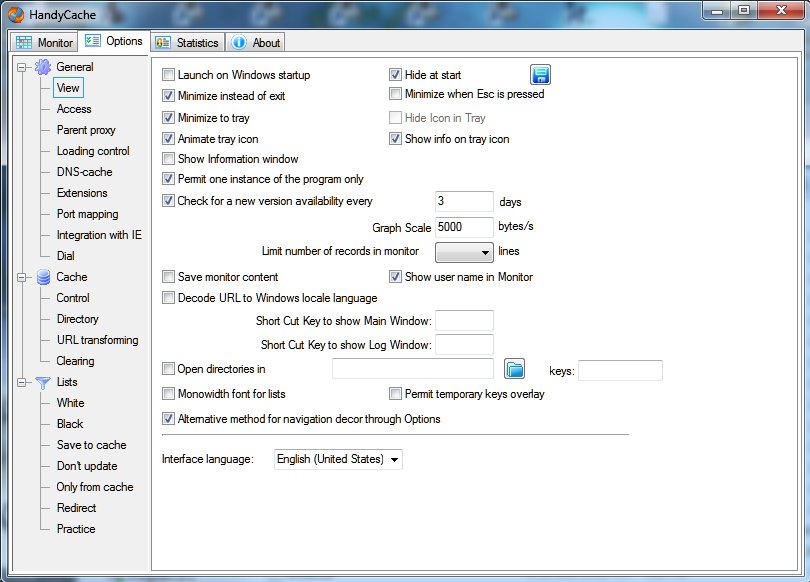Select Port mapping in the tree
This screenshot has height=582, width=810.
(87, 214)
